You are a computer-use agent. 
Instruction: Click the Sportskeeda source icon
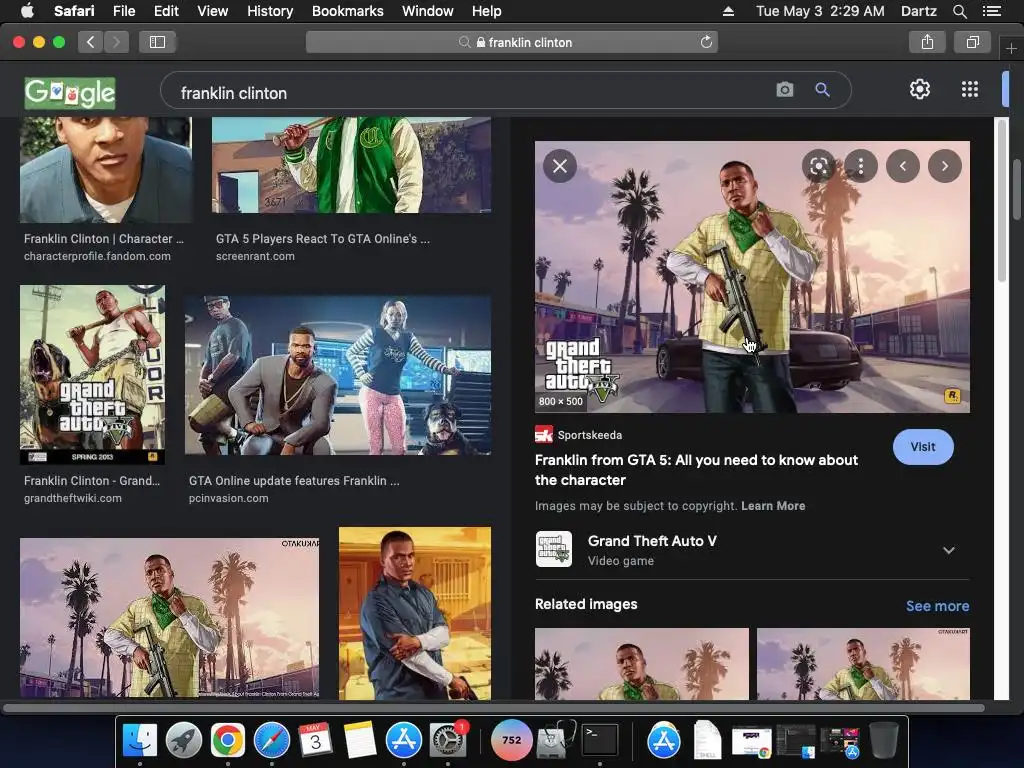(543, 435)
